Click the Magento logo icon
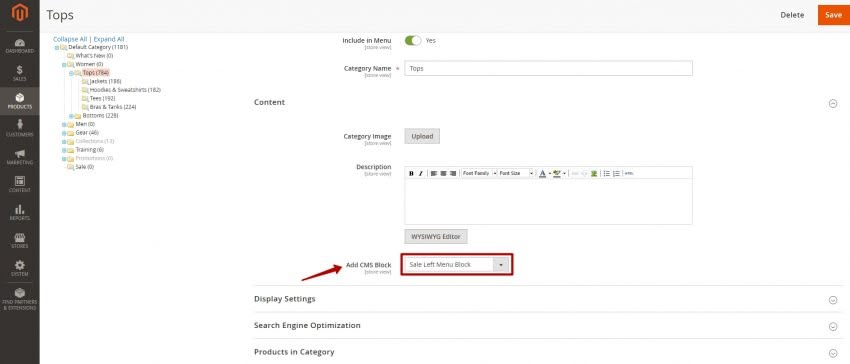This screenshot has height=364, width=850. coord(20,13)
